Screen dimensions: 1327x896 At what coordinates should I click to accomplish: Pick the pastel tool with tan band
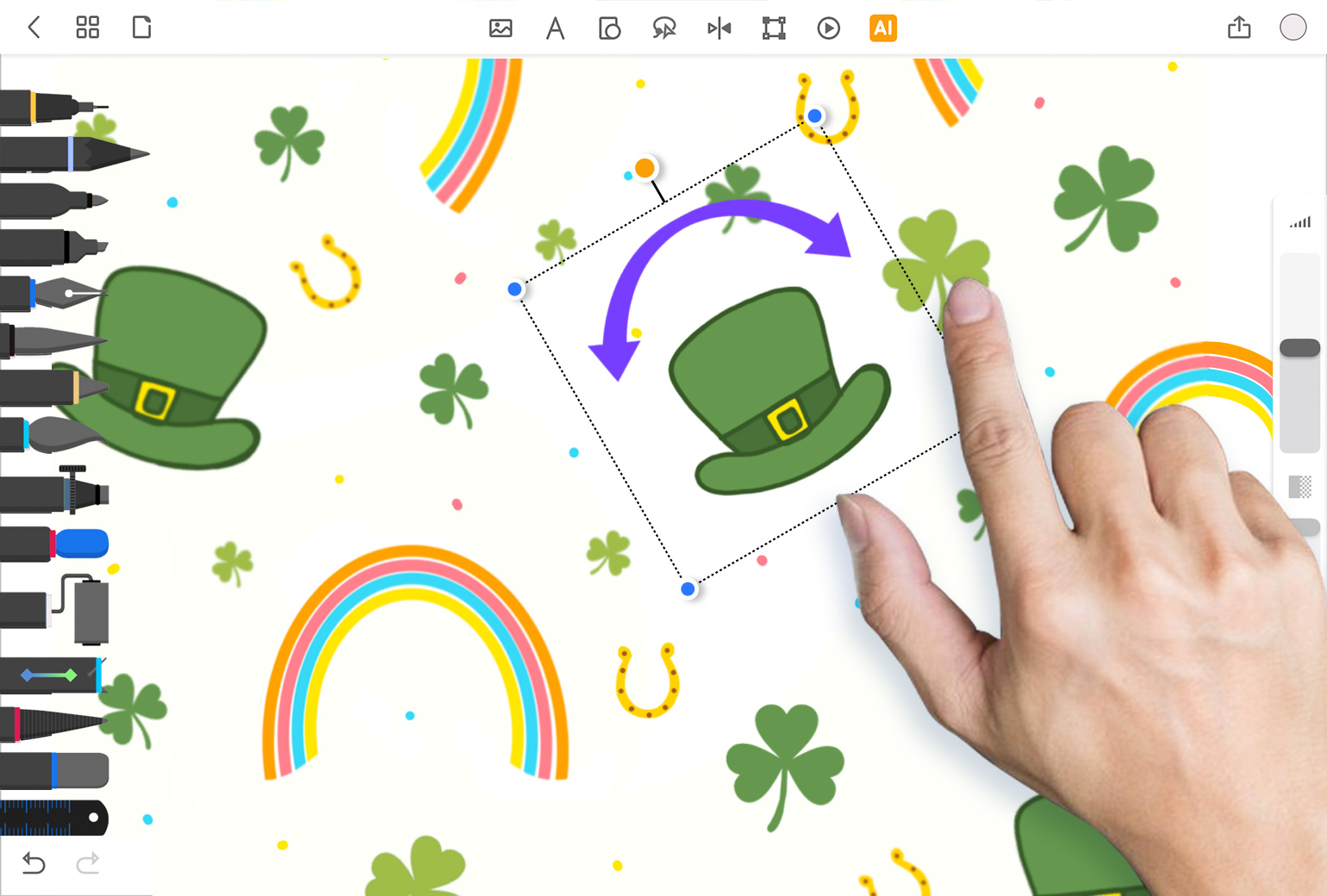tap(53, 388)
